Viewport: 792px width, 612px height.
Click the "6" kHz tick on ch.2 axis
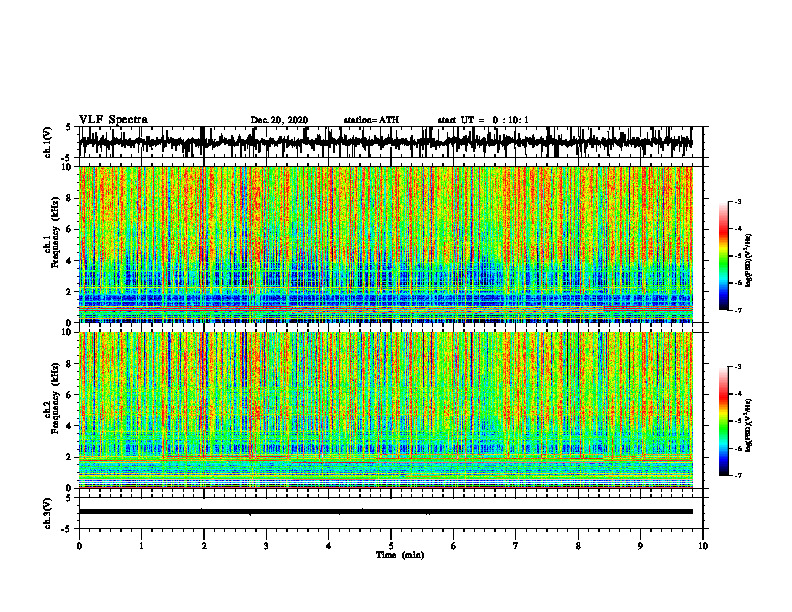[x=69, y=395]
